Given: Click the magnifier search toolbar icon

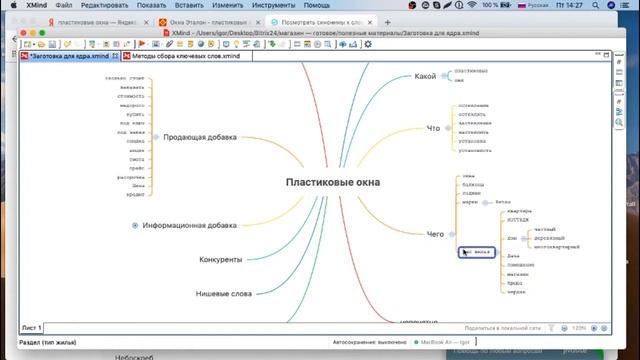Looking at the screenshot, I should click(x=327, y=44).
